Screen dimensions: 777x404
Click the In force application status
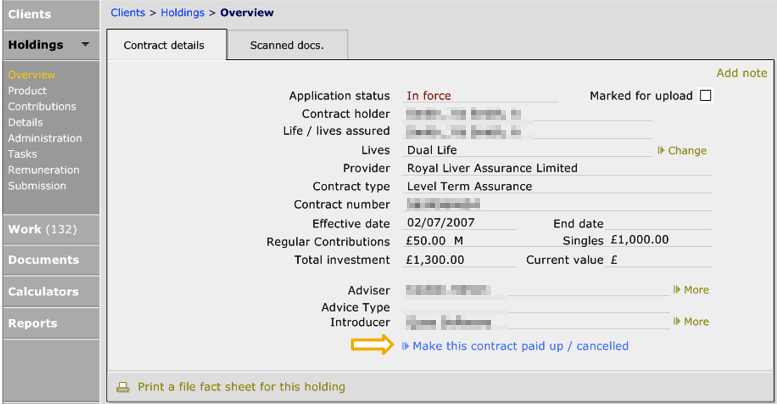(x=429, y=96)
